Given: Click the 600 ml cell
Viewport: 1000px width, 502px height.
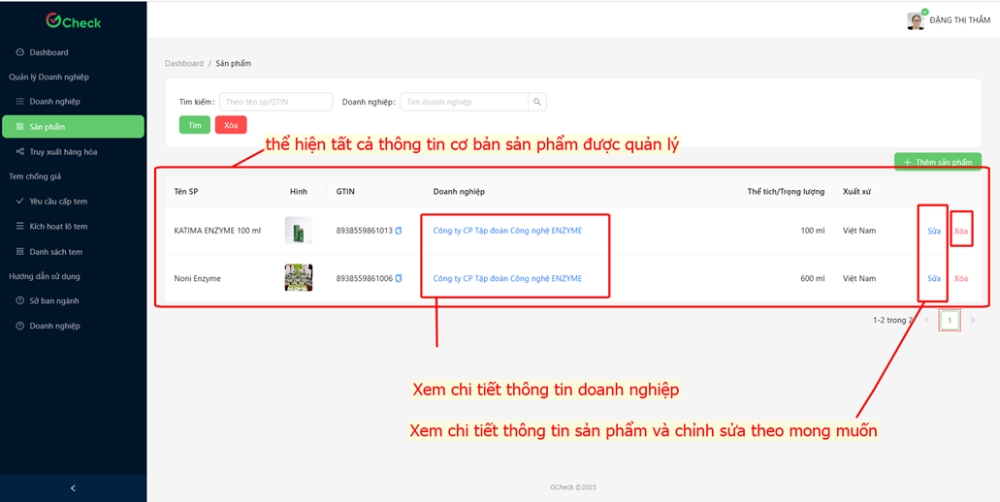Looking at the screenshot, I should point(812,279).
